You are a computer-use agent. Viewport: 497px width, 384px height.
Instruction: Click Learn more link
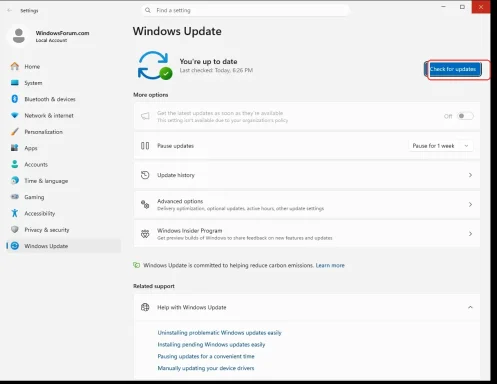click(x=330, y=265)
